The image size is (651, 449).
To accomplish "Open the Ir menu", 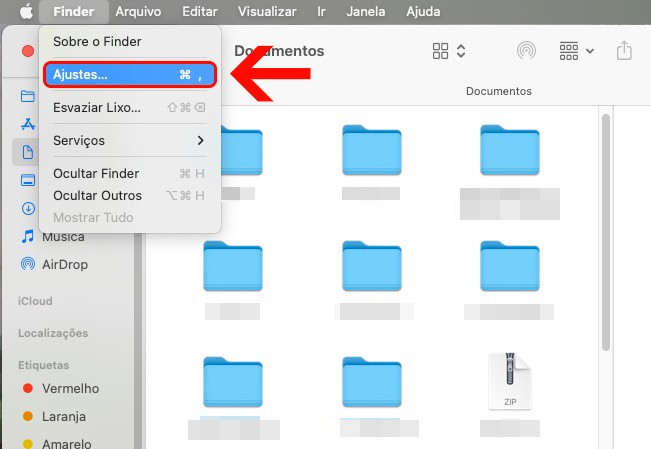I will click(x=321, y=12).
